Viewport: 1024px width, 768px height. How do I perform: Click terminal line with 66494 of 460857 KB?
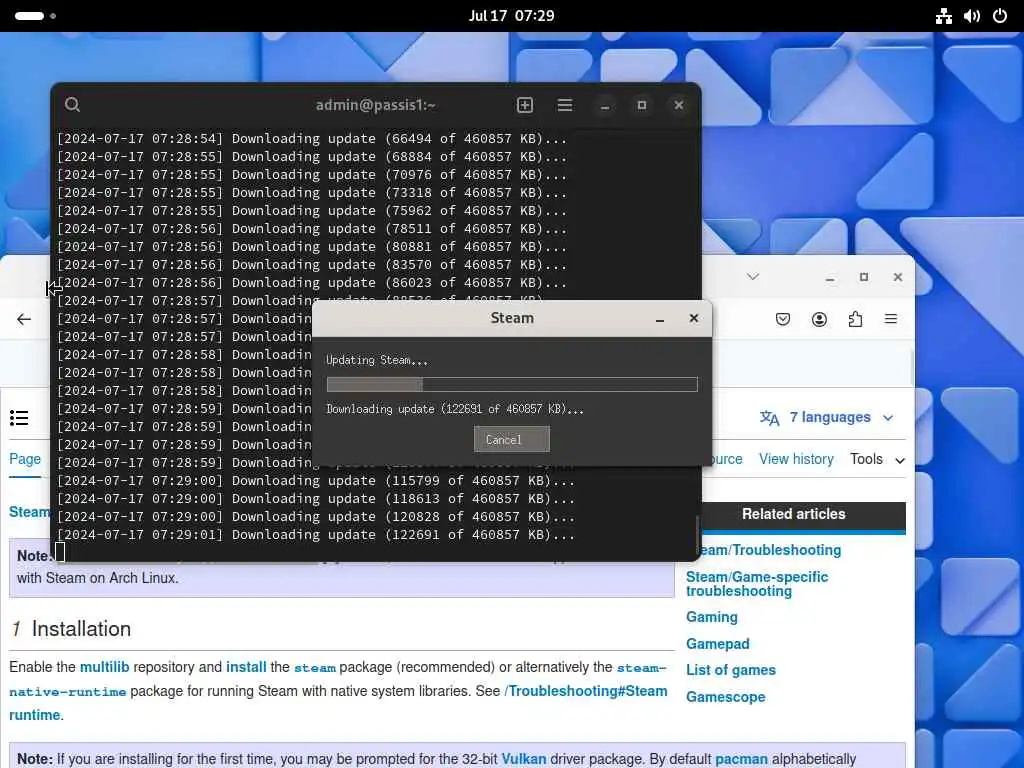click(x=312, y=138)
